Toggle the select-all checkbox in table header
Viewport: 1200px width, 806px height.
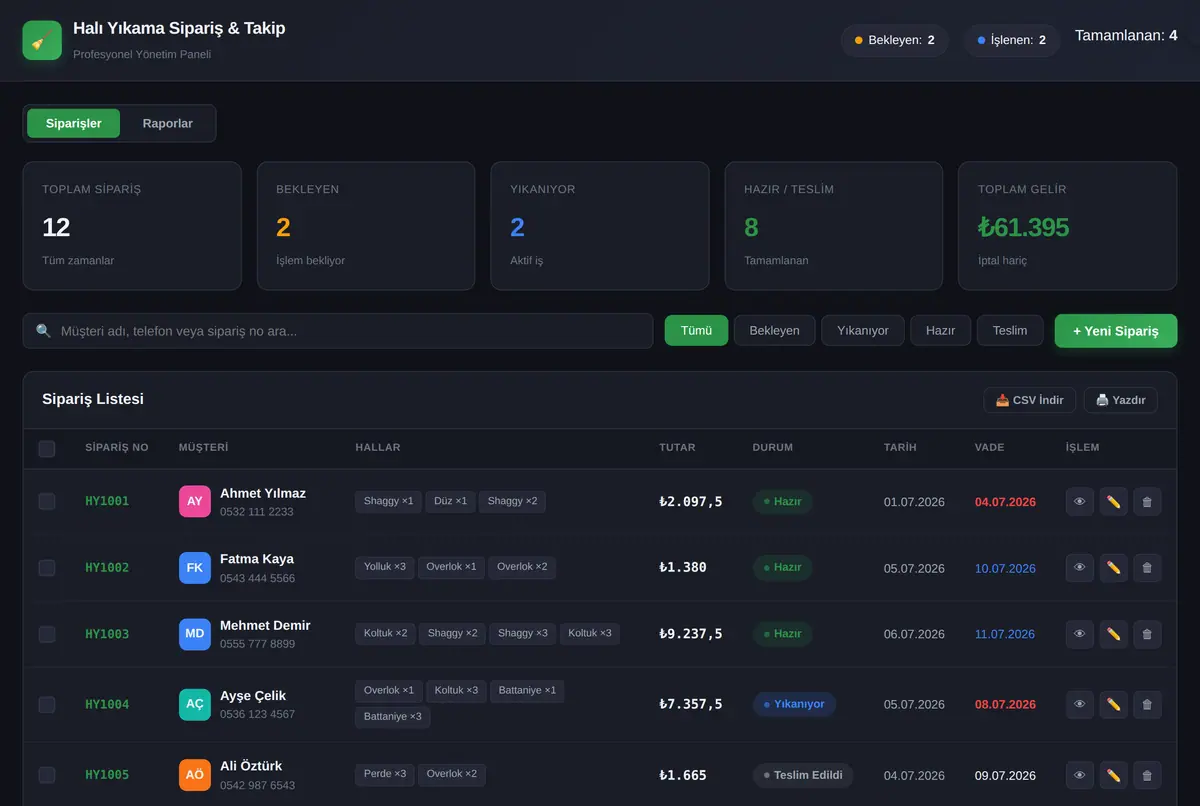click(x=47, y=449)
